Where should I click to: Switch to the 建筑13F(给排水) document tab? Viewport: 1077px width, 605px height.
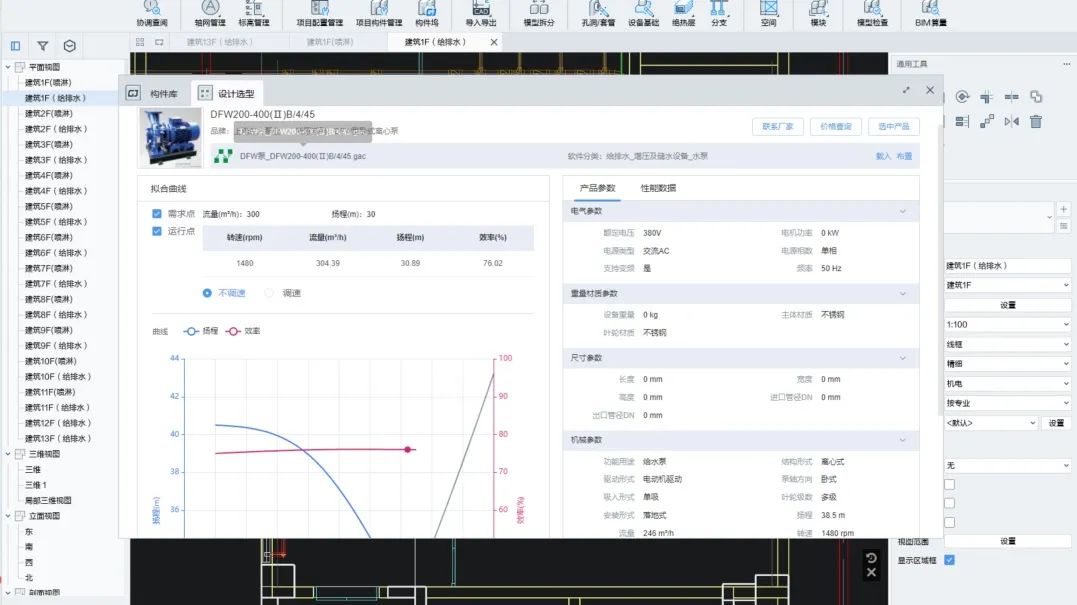(219, 42)
